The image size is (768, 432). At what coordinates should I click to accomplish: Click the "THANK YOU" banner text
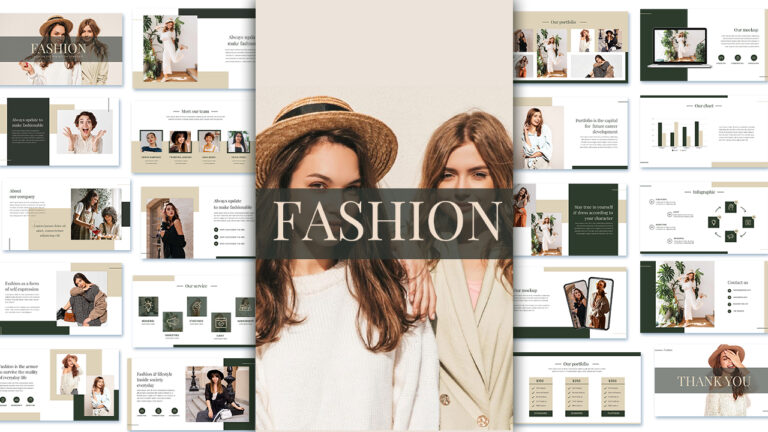coord(714,381)
